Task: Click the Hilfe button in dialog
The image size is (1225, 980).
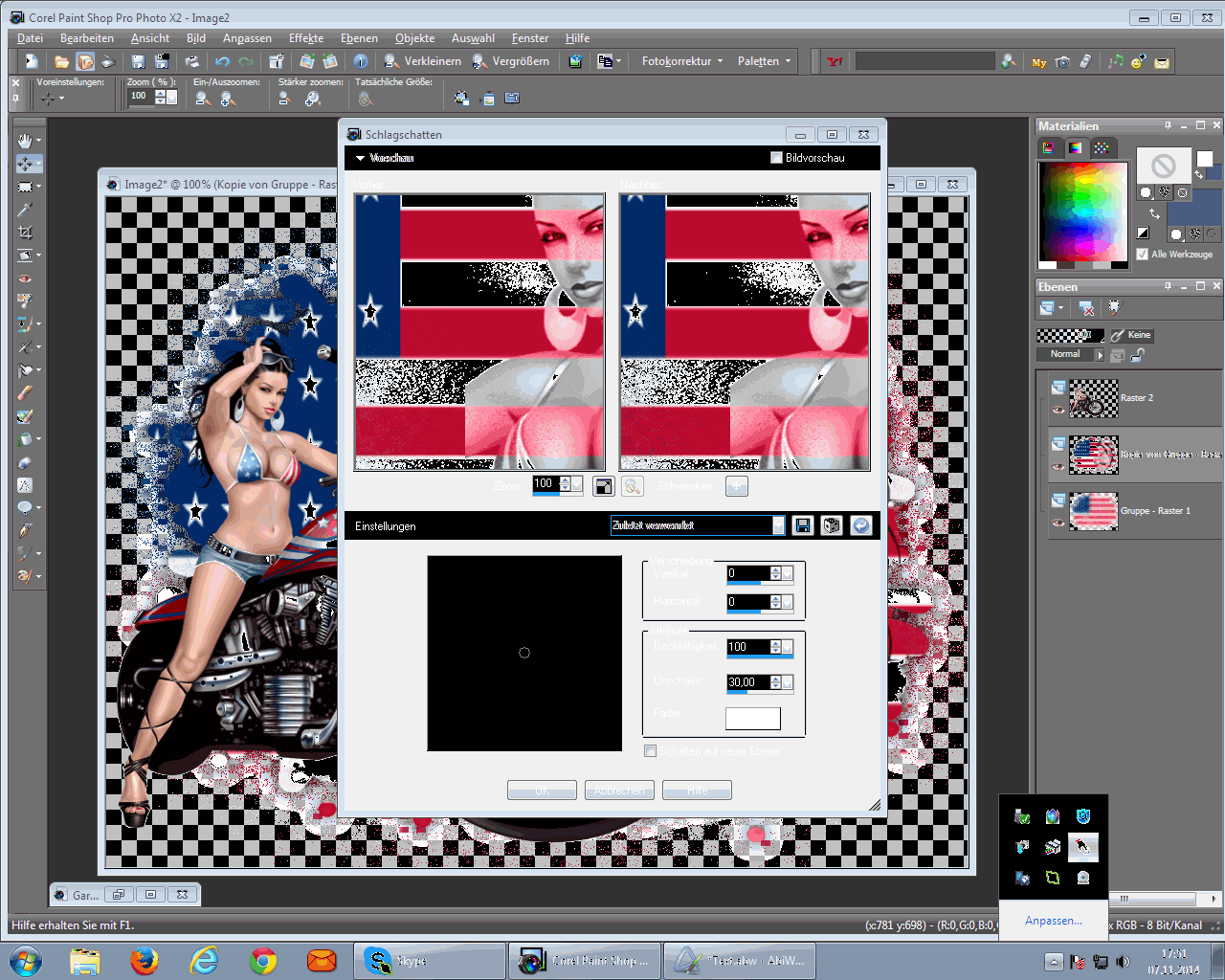Action: coord(697,791)
